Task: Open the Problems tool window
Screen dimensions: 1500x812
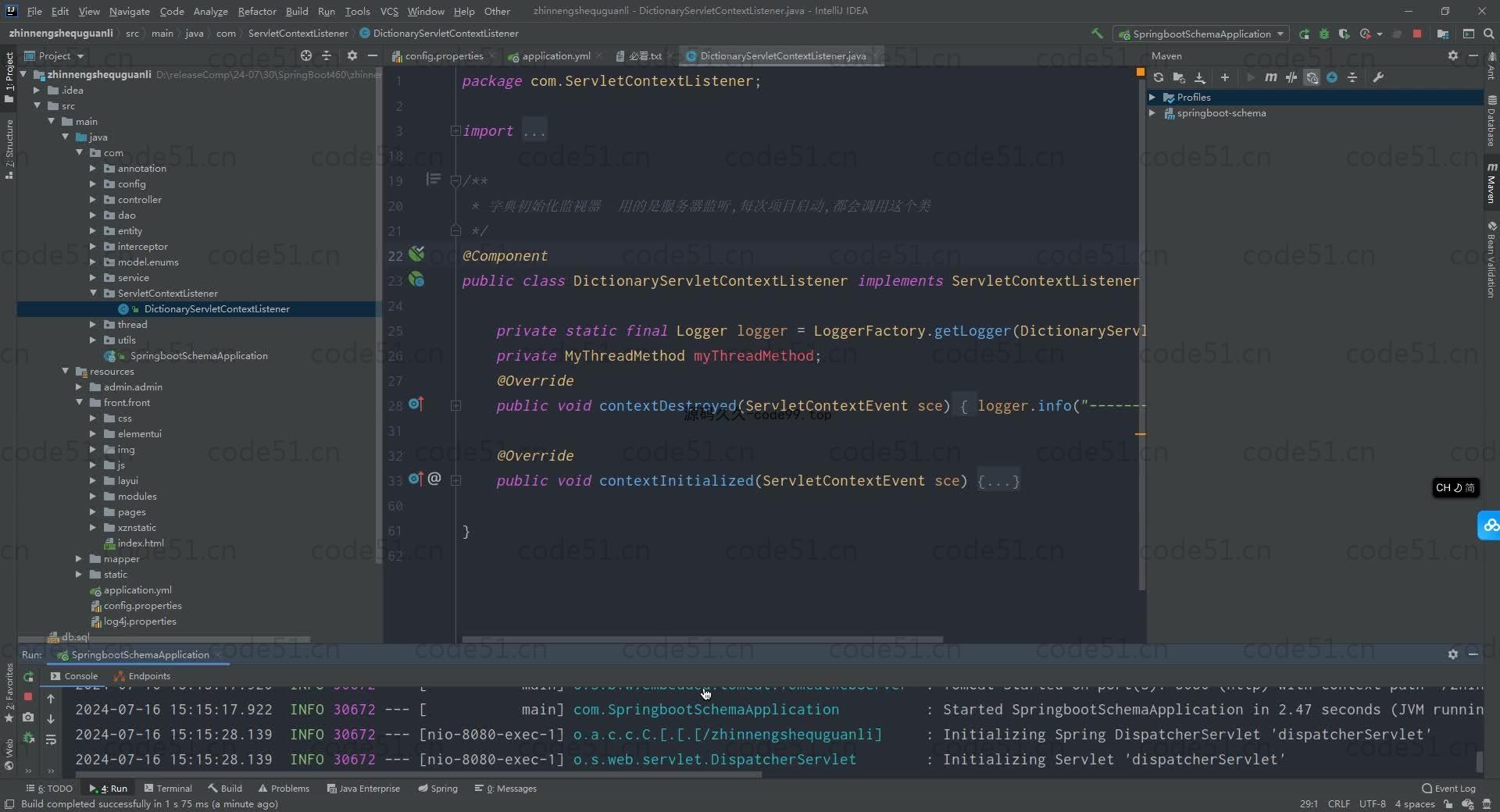Action: 284,788
